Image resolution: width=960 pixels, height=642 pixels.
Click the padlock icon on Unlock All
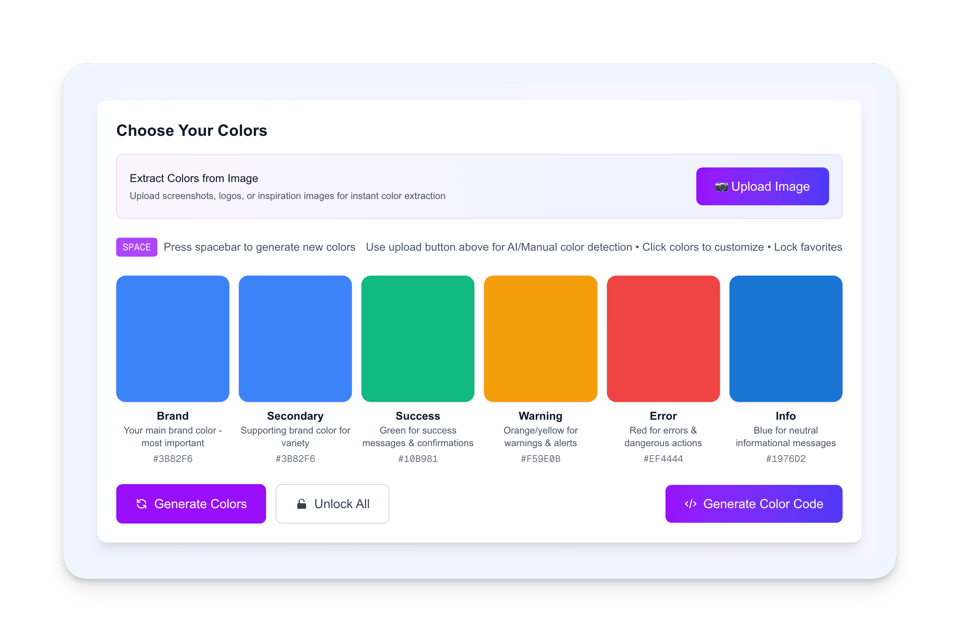click(301, 504)
